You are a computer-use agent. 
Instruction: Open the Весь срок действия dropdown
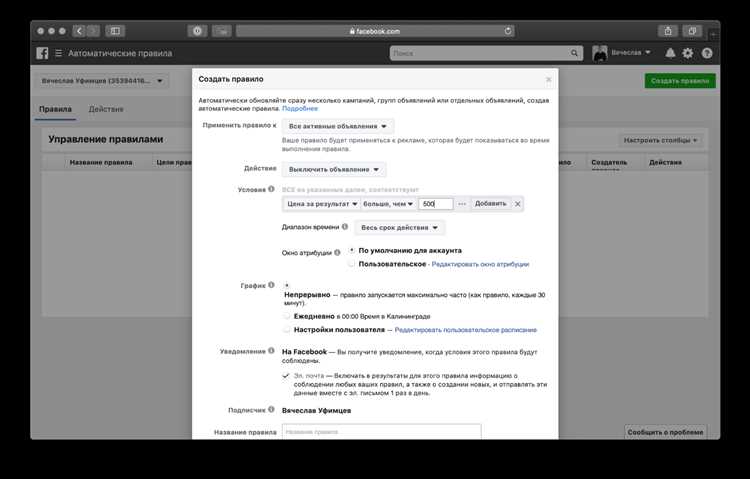(x=399, y=228)
